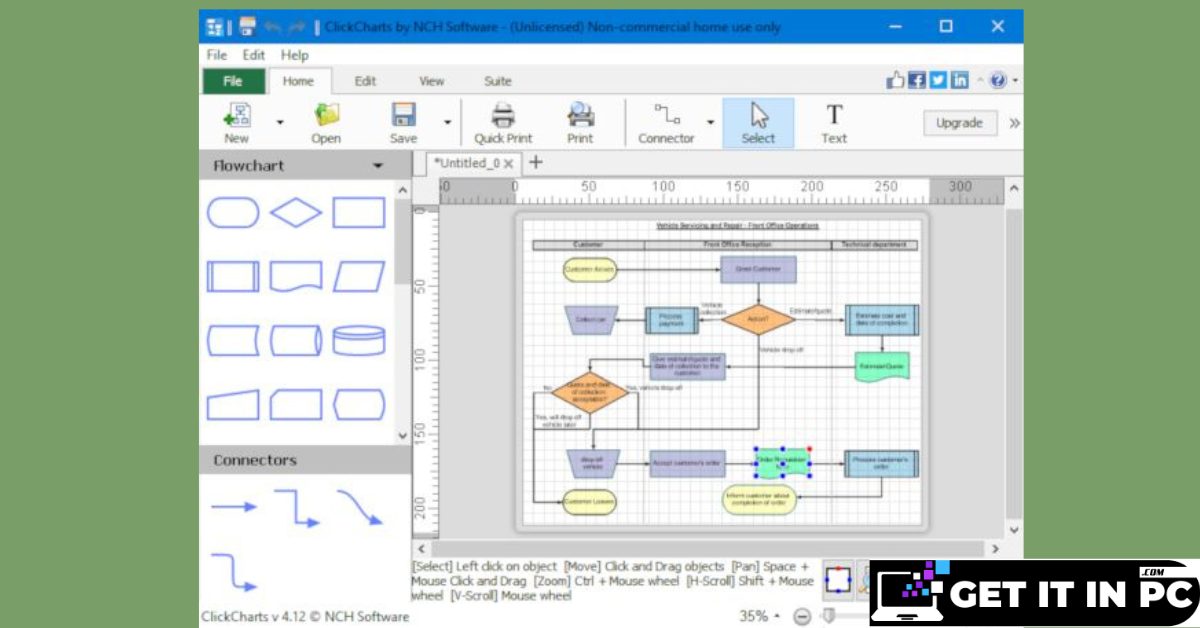Pick the predefined process shape with side bars
This screenshot has width=1200, height=628.
[233, 276]
